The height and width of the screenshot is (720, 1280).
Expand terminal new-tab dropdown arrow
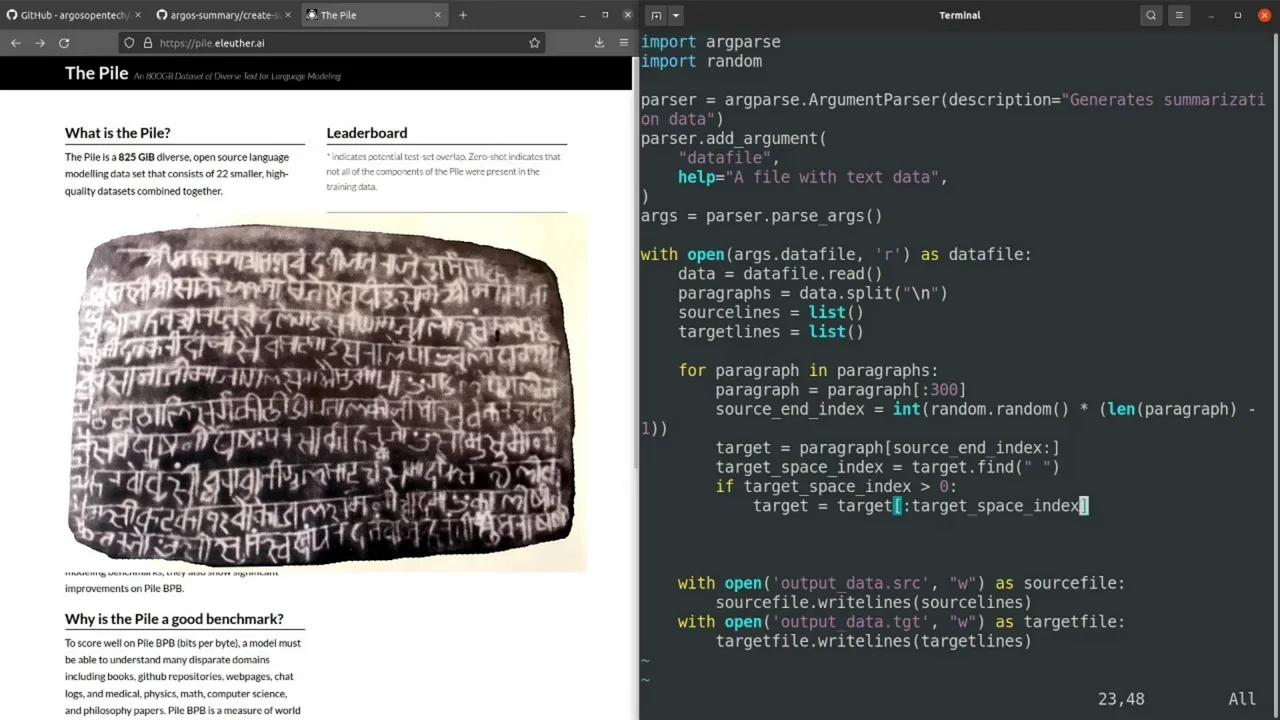(x=676, y=15)
